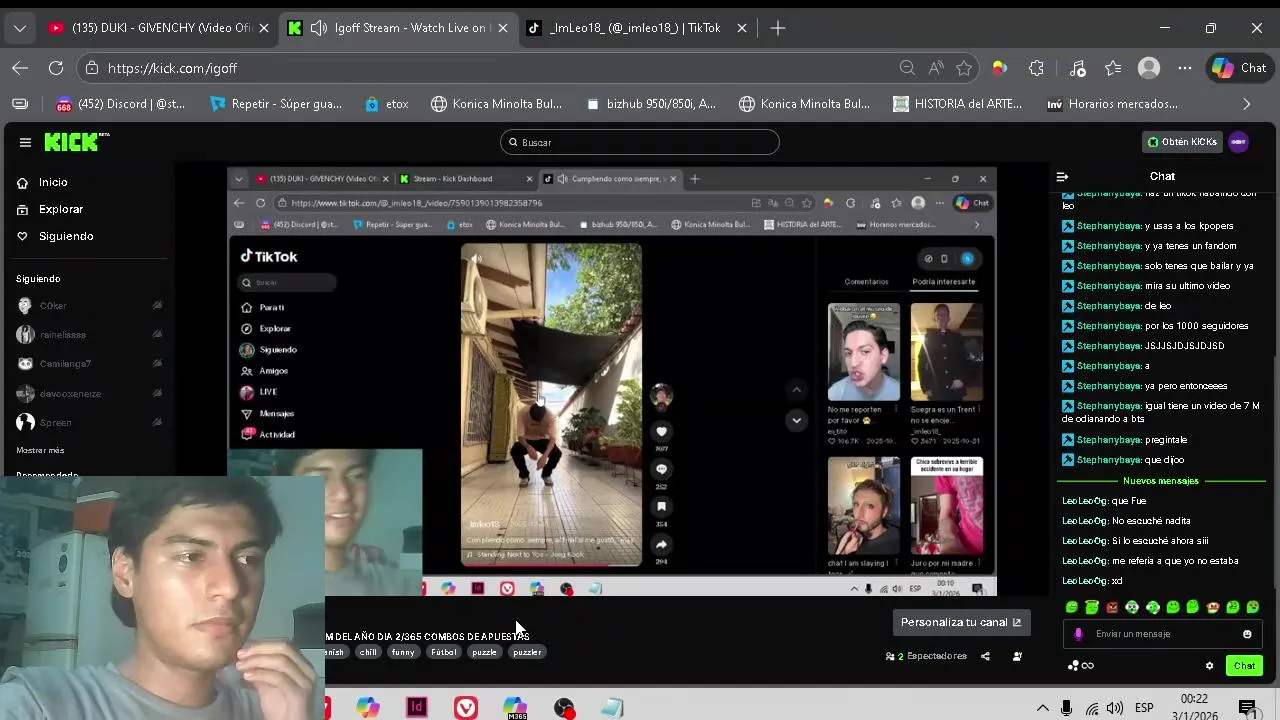
Task: Open the etox bookmark
Action: coord(387,104)
